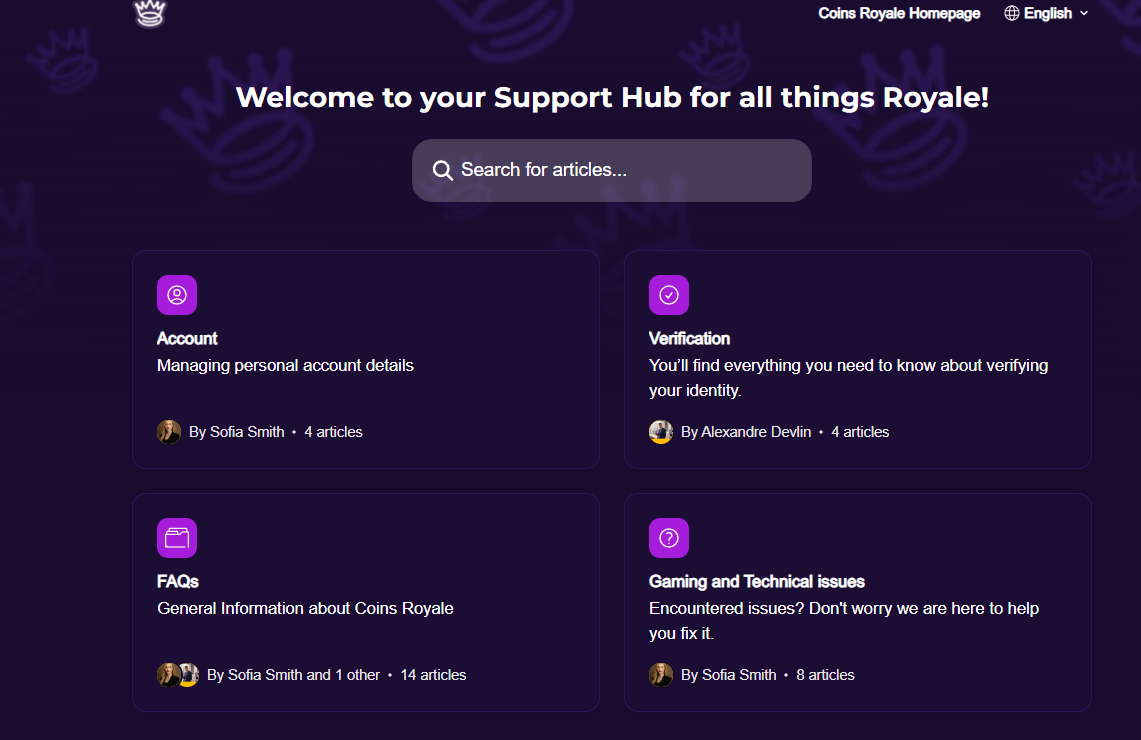This screenshot has width=1141, height=740.
Task: Click the Coins Royale crown logo
Action: coord(149,13)
